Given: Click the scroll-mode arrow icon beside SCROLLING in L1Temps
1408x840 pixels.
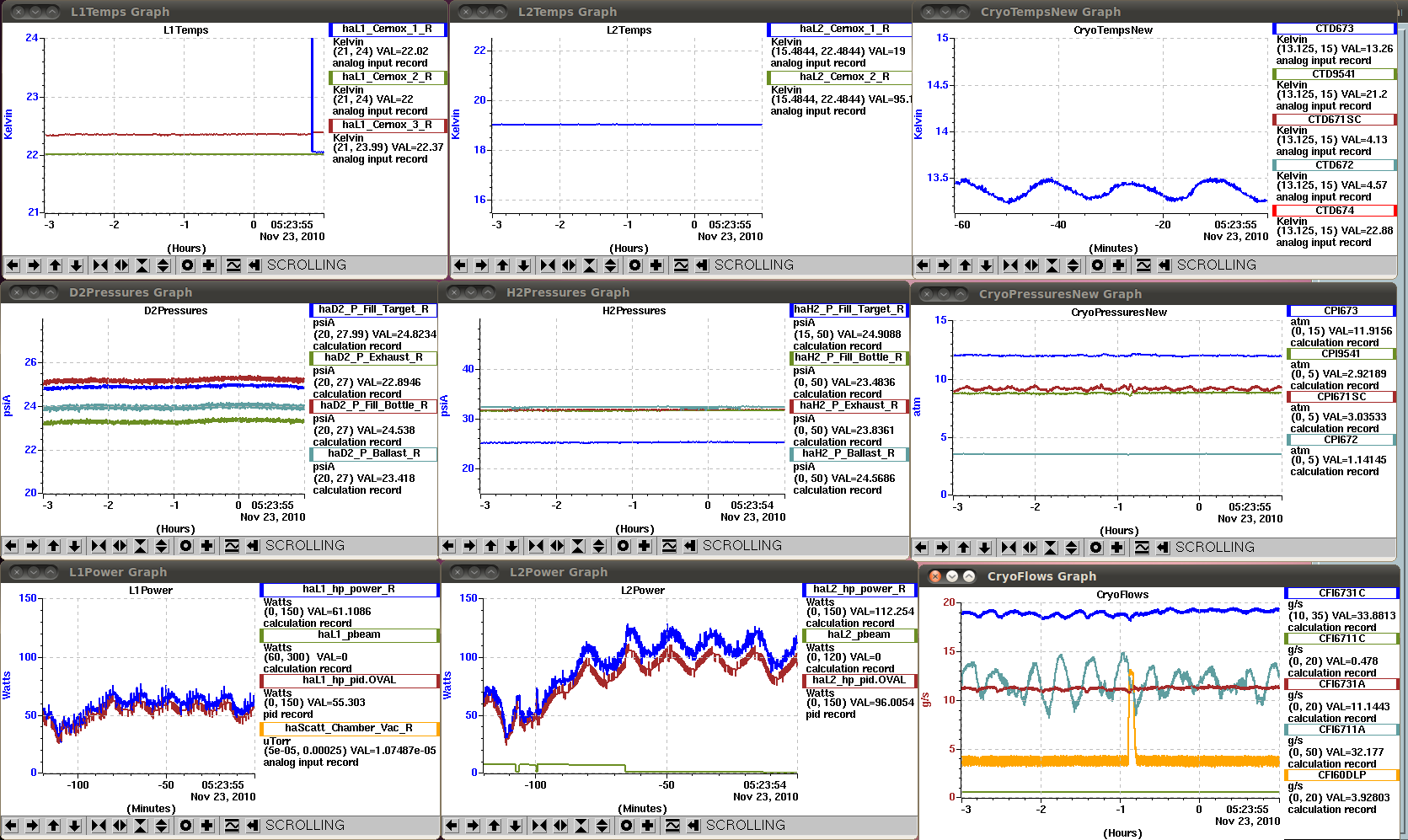Looking at the screenshot, I should 254,265.
